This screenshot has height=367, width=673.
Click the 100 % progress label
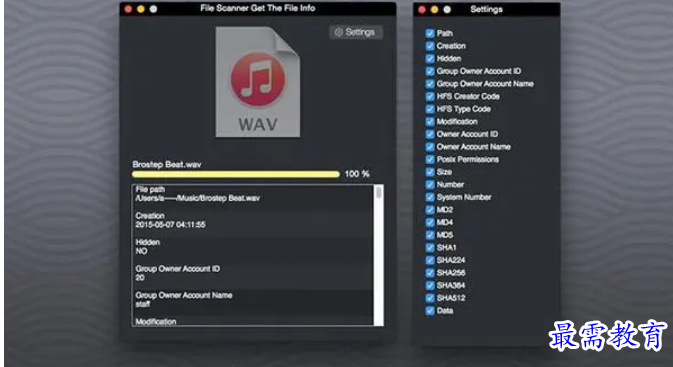(x=357, y=174)
